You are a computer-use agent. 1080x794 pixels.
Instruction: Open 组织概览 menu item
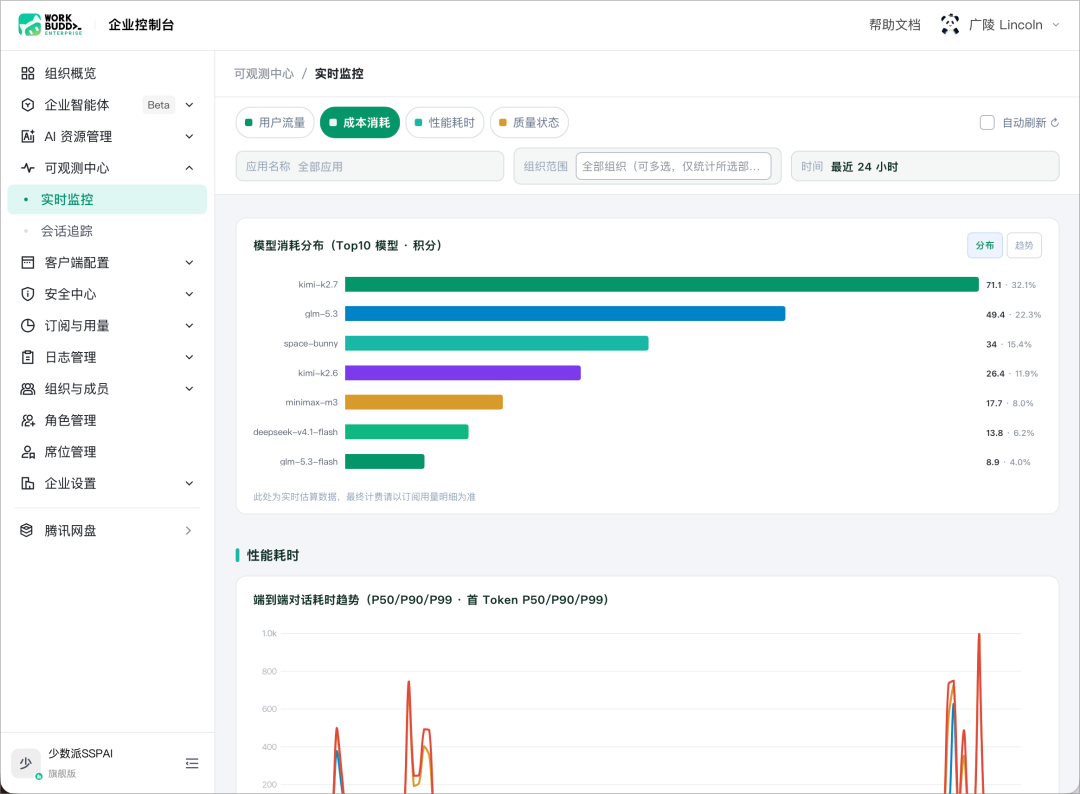click(x=107, y=73)
